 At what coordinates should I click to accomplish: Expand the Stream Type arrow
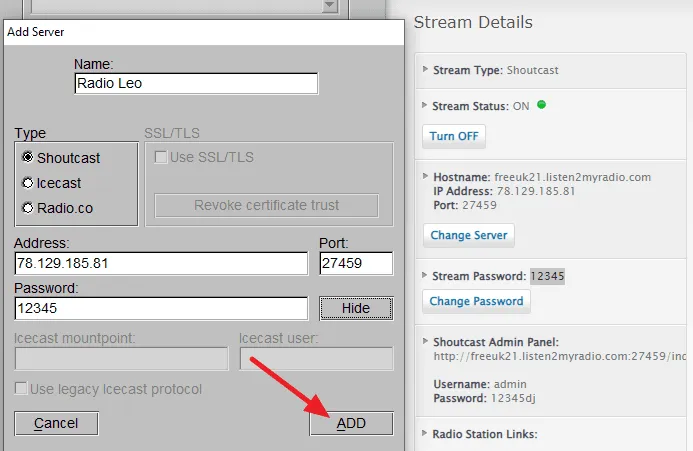pyautogui.click(x=425, y=69)
